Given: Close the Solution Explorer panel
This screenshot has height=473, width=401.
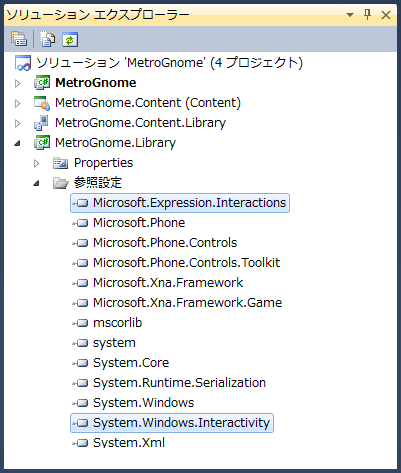Looking at the screenshot, I should point(386,15).
